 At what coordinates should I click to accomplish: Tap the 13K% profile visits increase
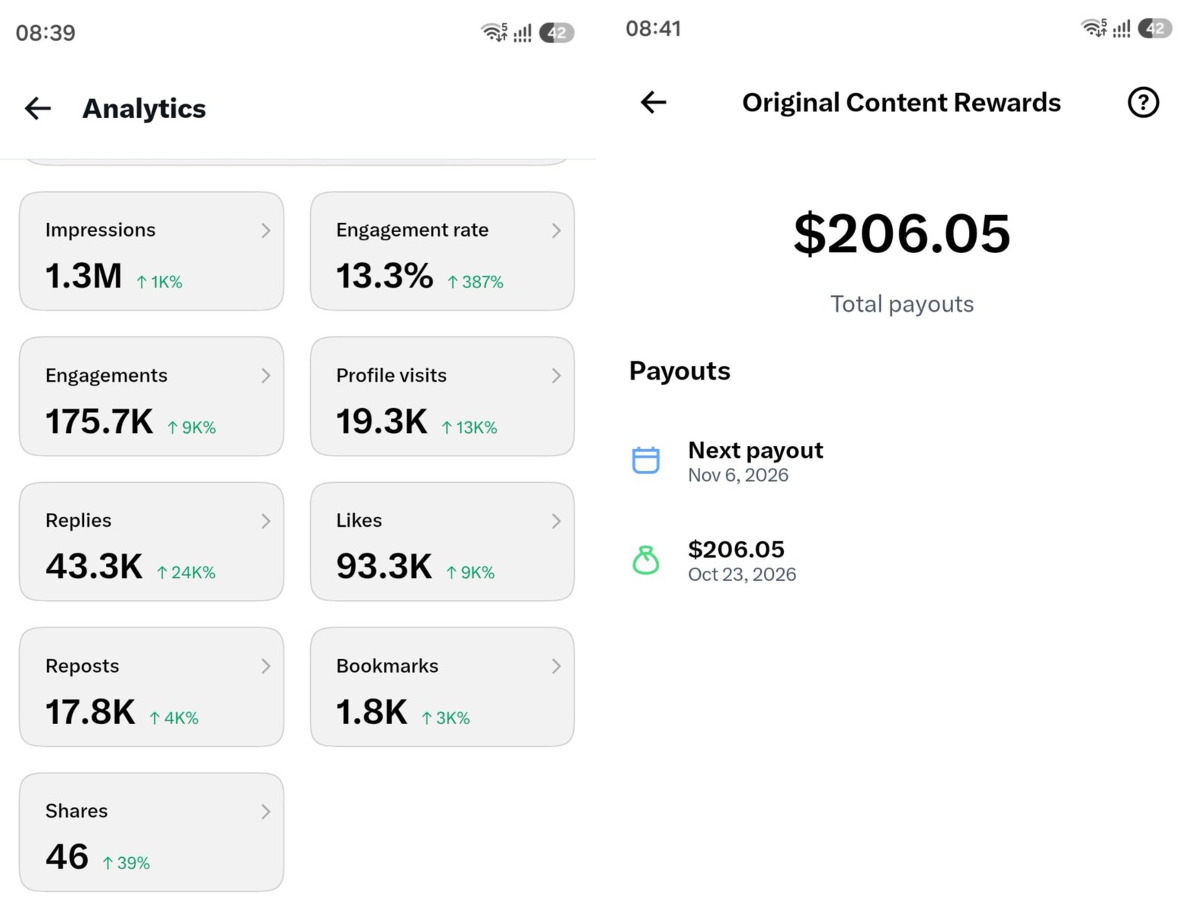pyautogui.click(x=469, y=427)
